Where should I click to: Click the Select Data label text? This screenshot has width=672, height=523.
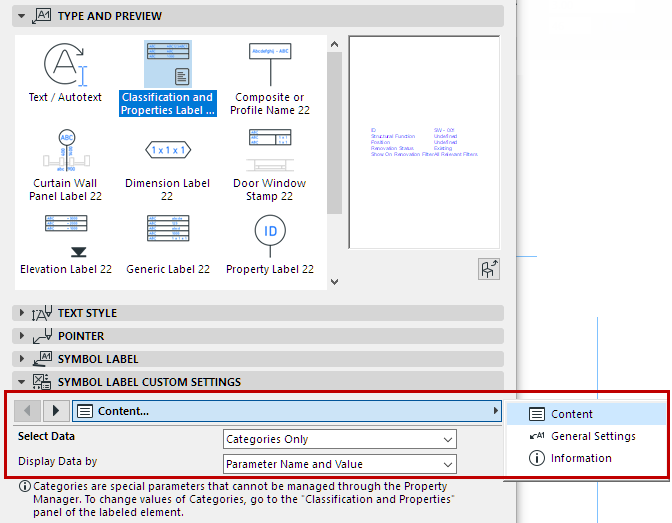tap(46, 436)
